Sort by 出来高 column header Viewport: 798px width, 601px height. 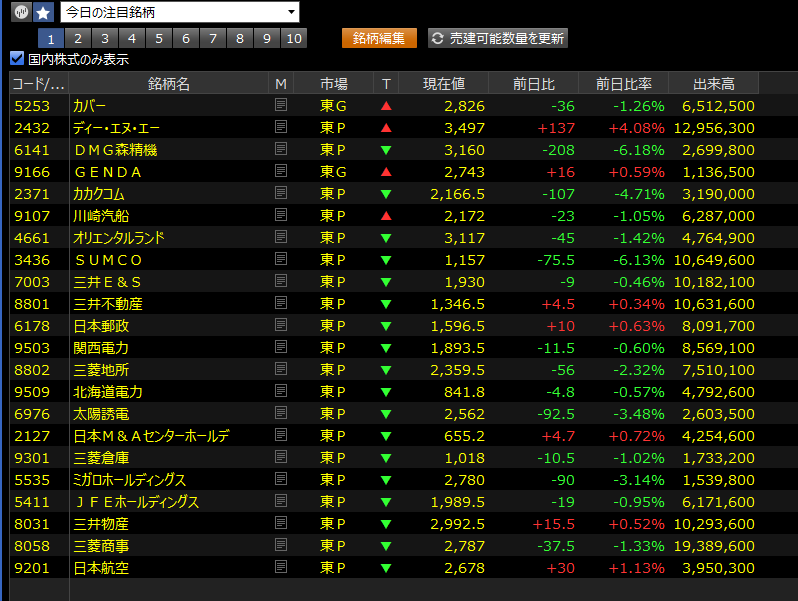click(714, 83)
